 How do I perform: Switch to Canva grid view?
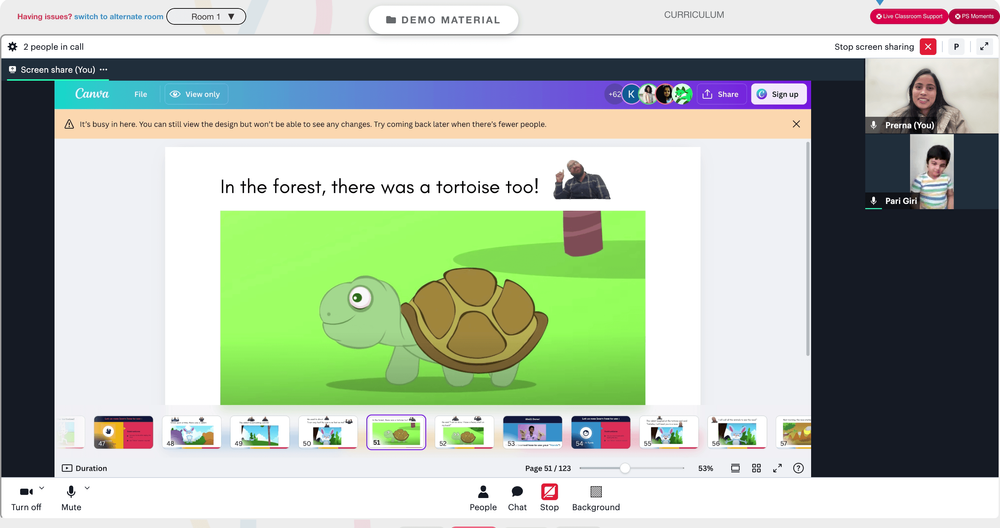click(756, 468)
